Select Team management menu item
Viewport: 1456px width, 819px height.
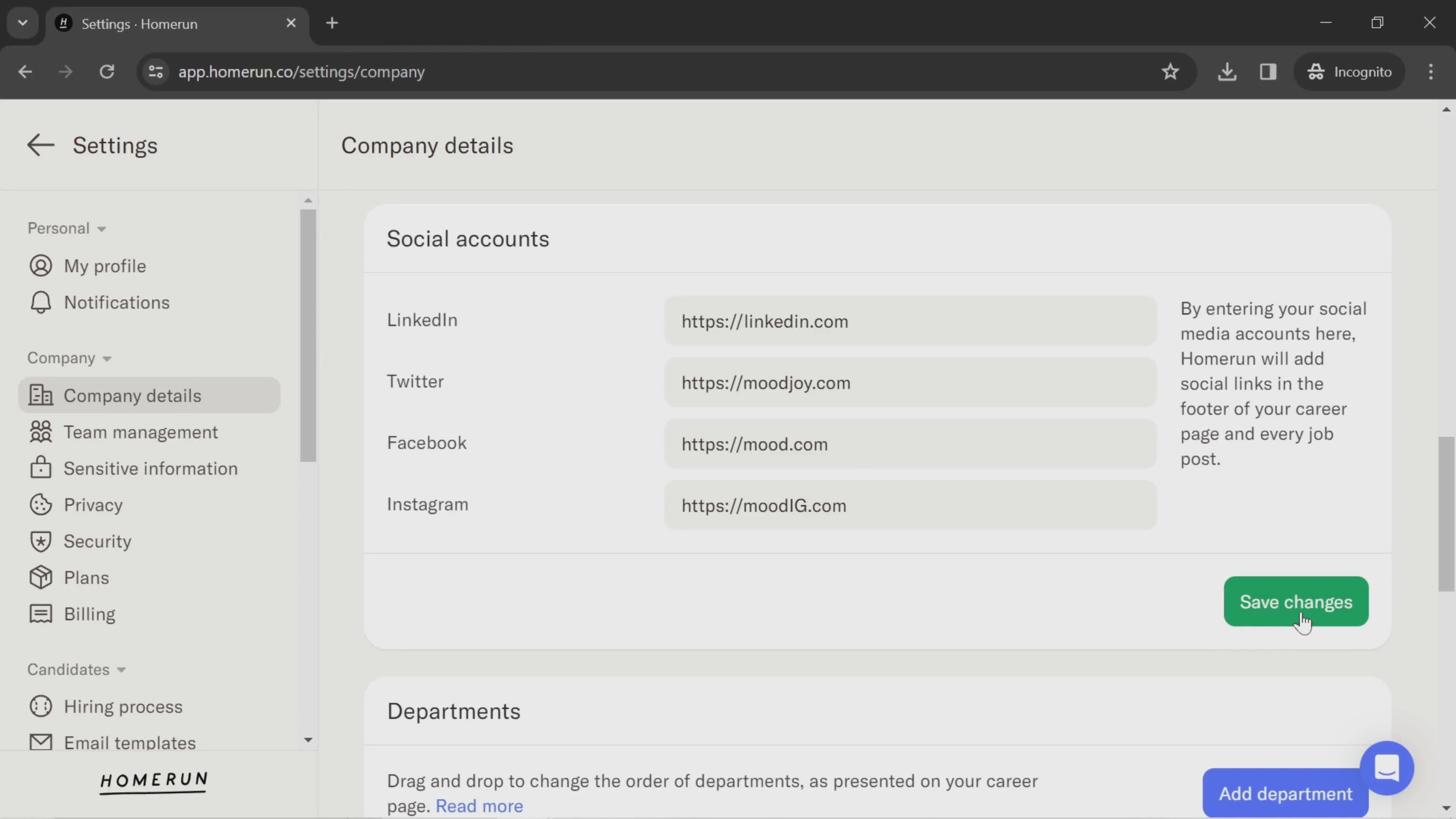tap(149, 432)
